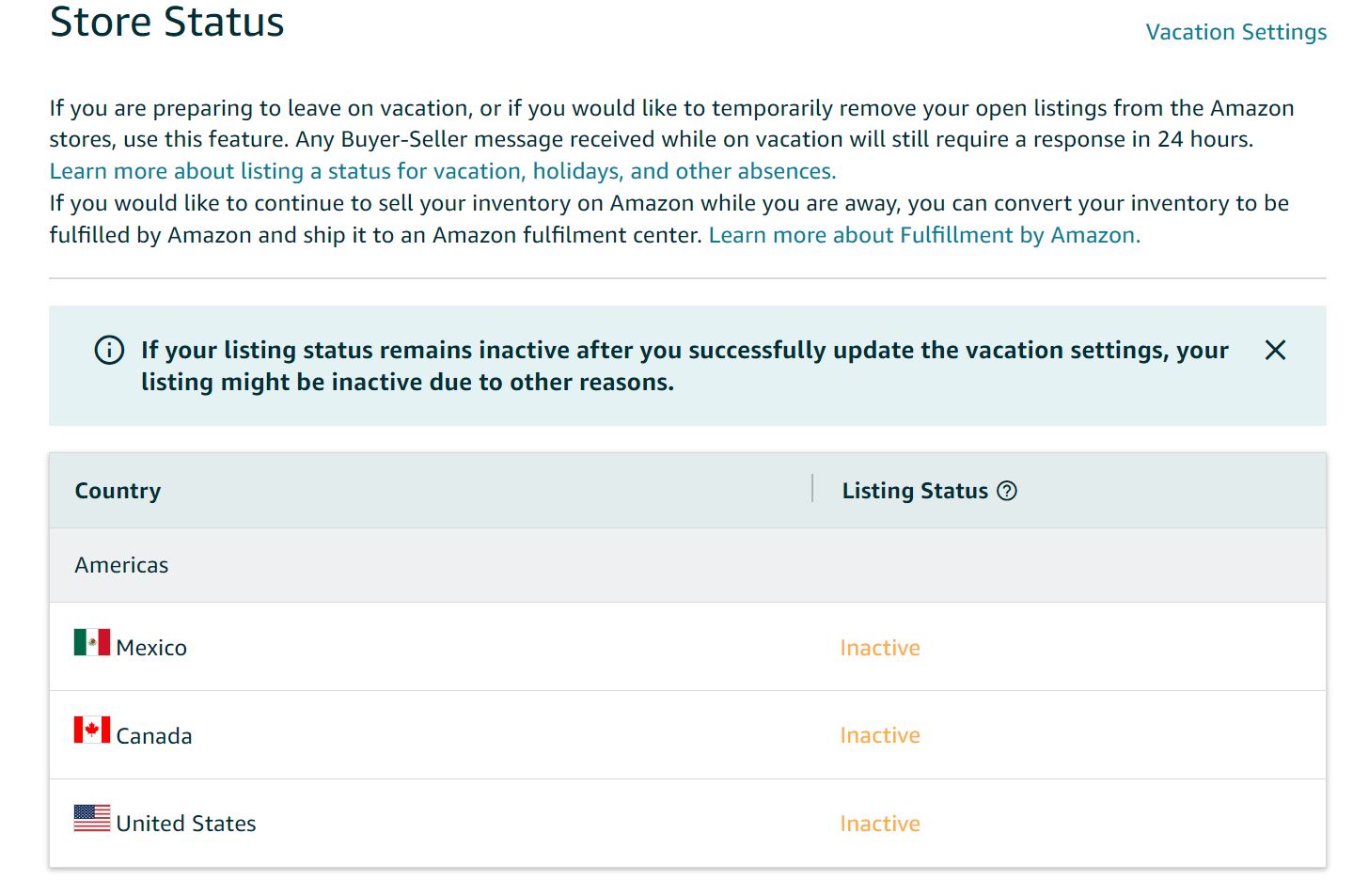
Task: Click the Listing Status column header
Action: (915, 491)
